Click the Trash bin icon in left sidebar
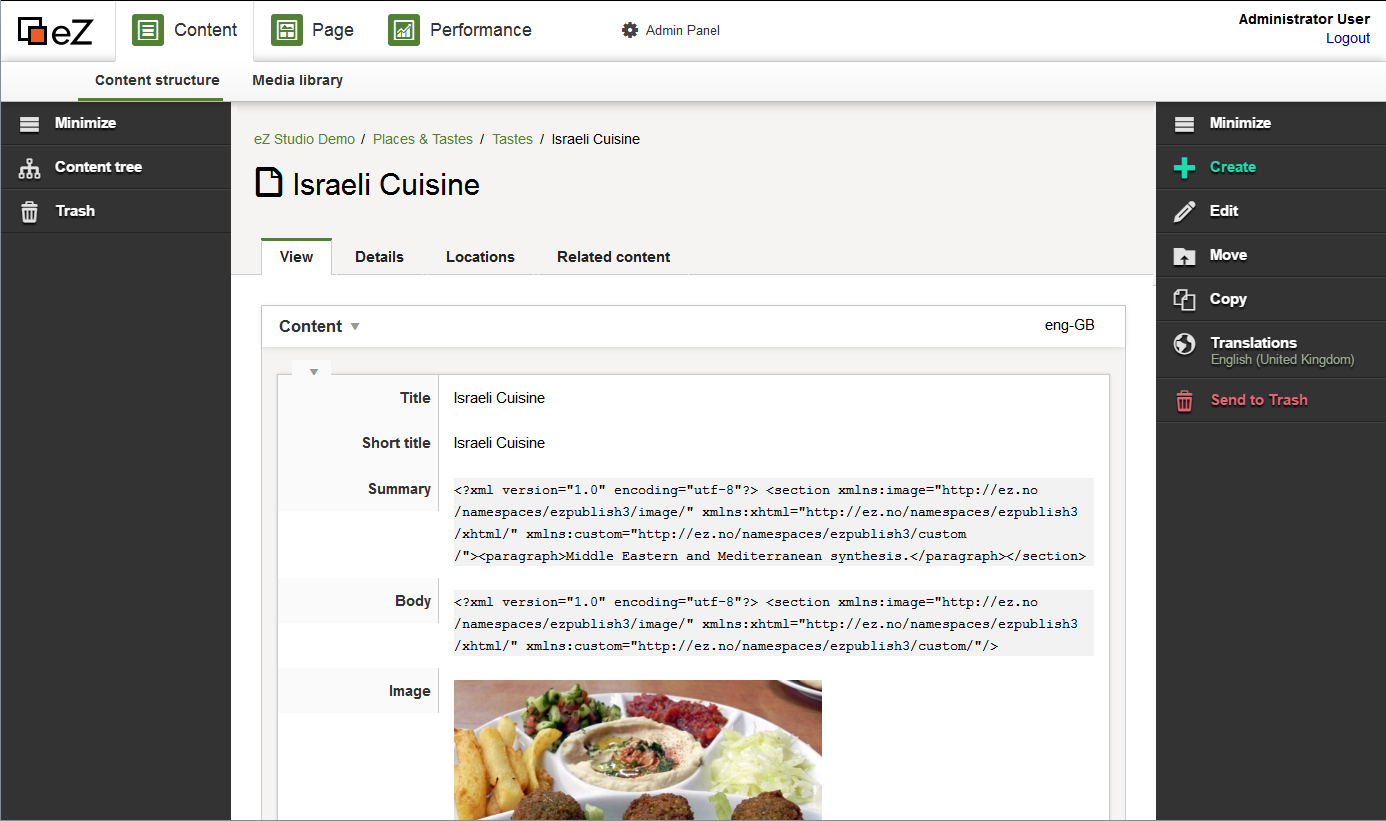 (x=30, y=212)
